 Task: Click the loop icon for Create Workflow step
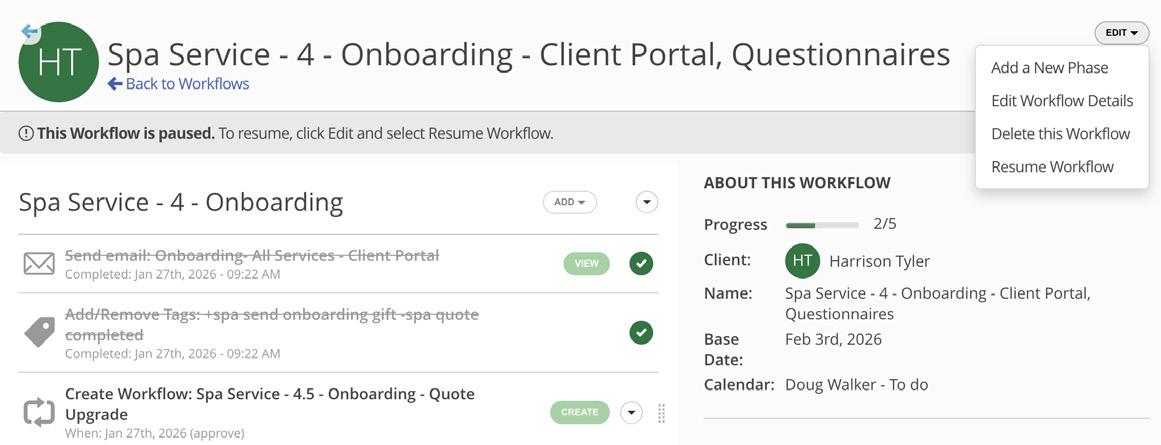click(x=39, y=412)
